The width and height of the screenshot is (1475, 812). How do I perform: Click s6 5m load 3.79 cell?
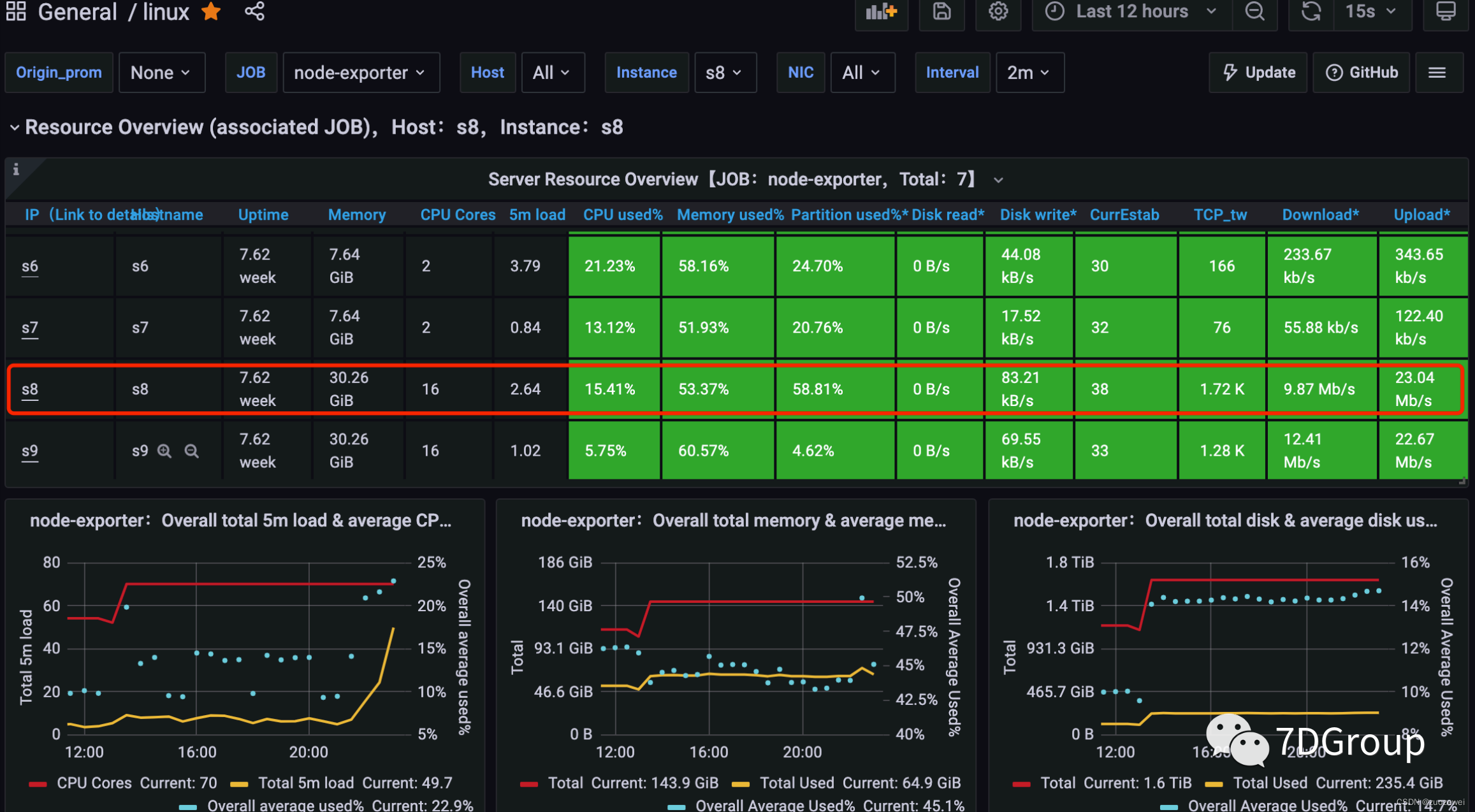click(530, 266)
